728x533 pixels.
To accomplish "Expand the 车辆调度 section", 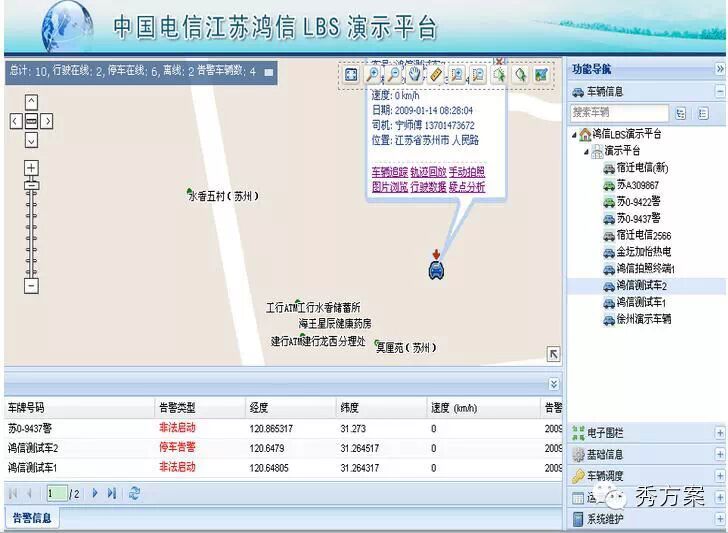I will (x=720, y=476).
